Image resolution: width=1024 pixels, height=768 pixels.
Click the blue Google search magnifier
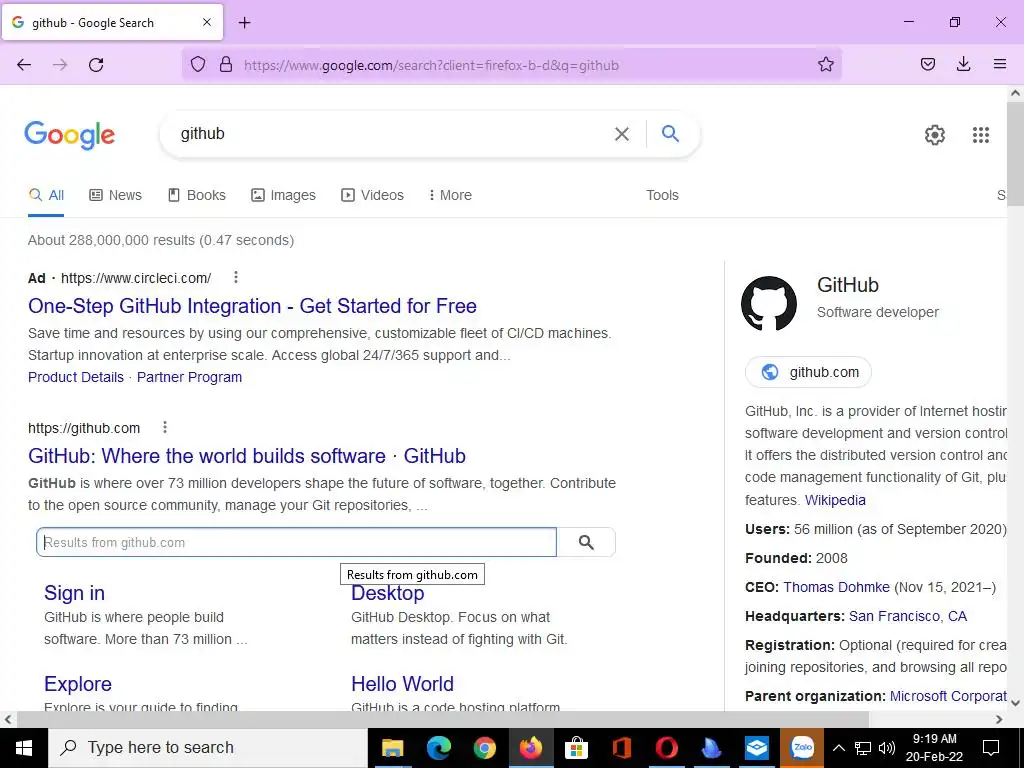[x=670, y=134]
